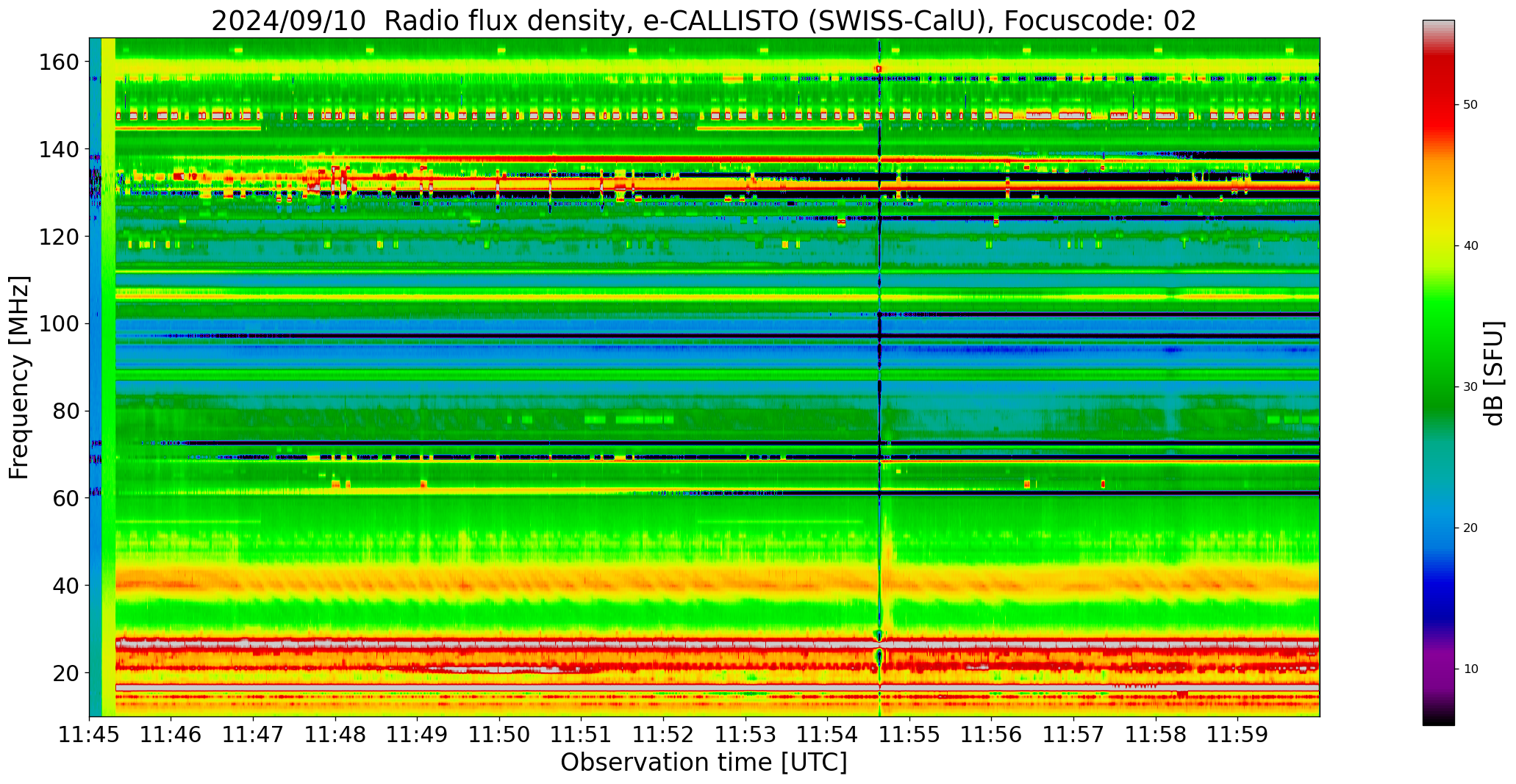The image size is (1516, 784).
Task: Click the colorbar 20 tick label
Action: tap(1470, 528)
